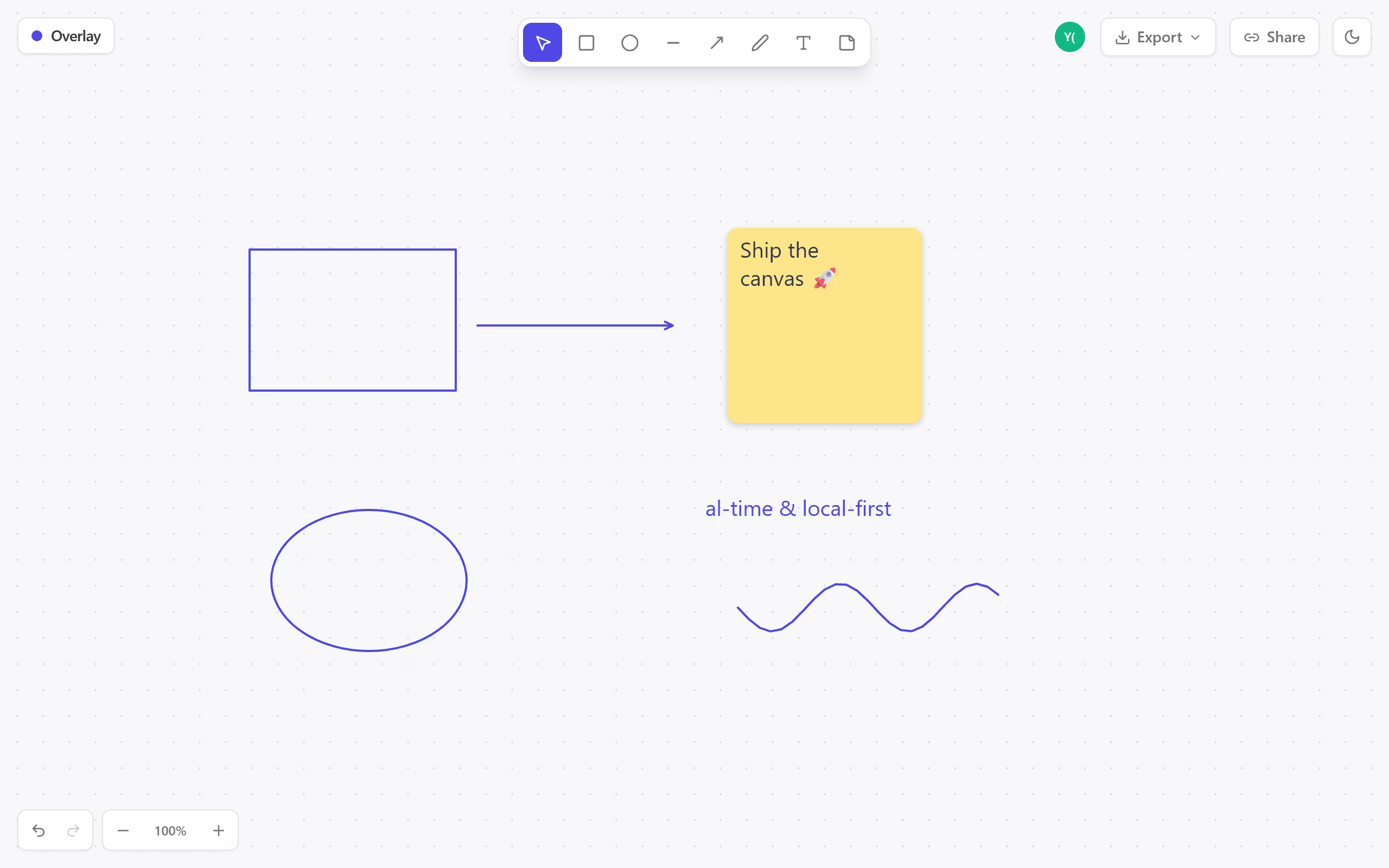Click 'Ship the canvas' note text

coord(787,265)
